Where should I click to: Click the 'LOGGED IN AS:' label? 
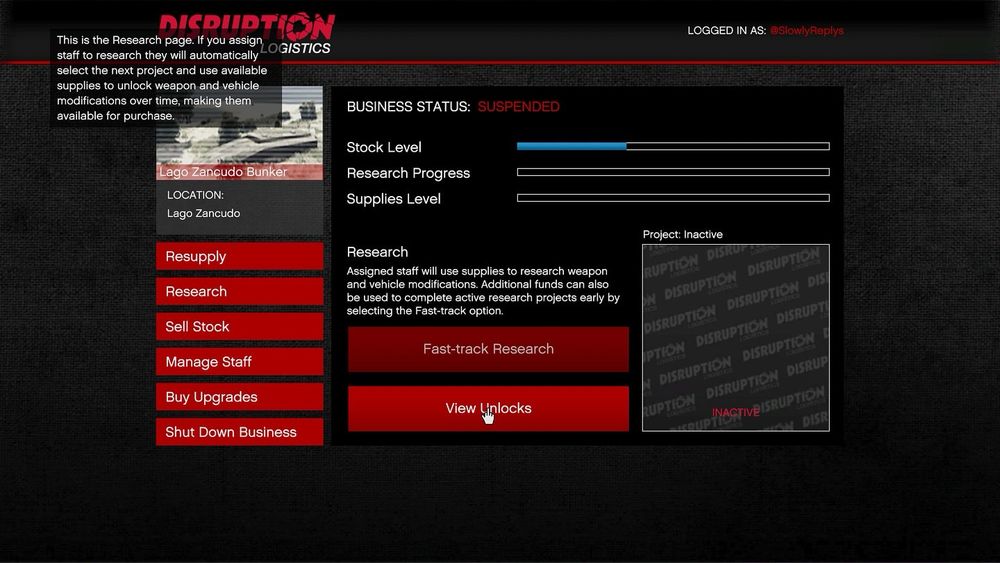(x=726, y=31)
